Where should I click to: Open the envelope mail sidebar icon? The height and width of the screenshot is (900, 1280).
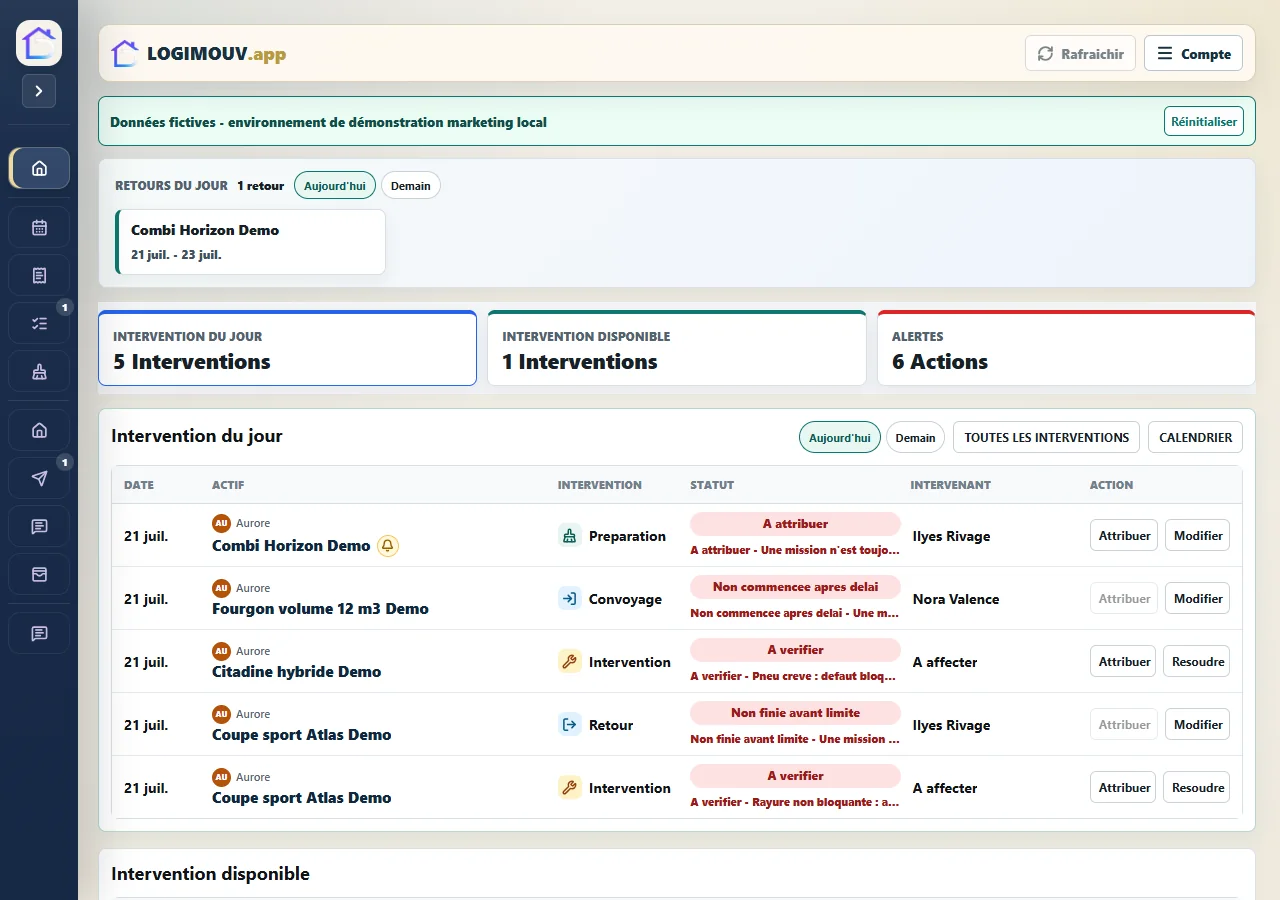click(x=40, y=574)
